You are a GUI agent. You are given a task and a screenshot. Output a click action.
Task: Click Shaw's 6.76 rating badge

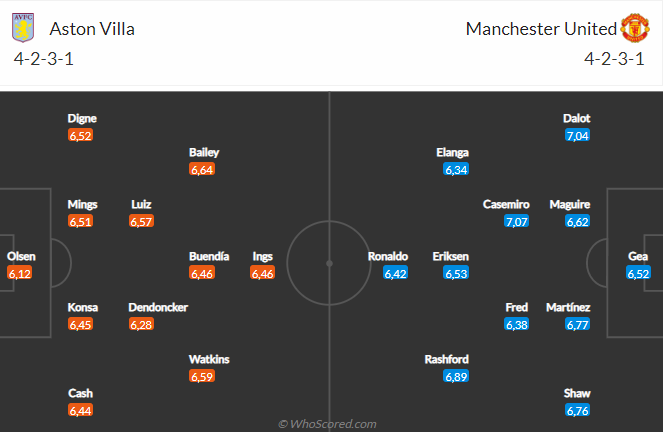click(x=577, y=410)
